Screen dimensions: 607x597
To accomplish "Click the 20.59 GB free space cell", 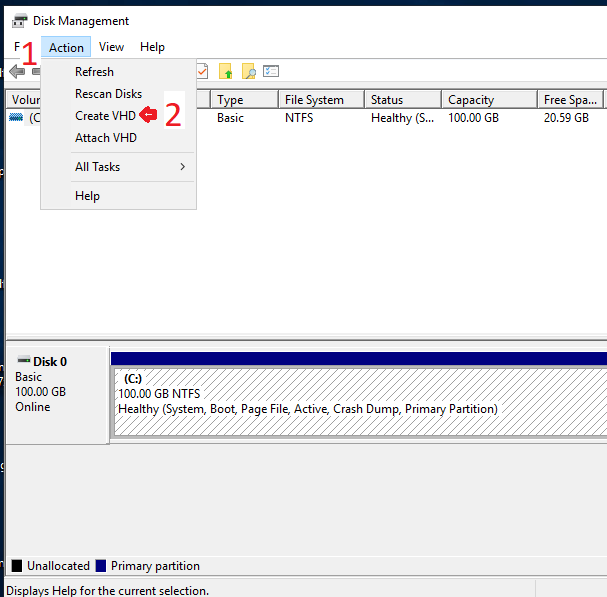I will (566, 118).
